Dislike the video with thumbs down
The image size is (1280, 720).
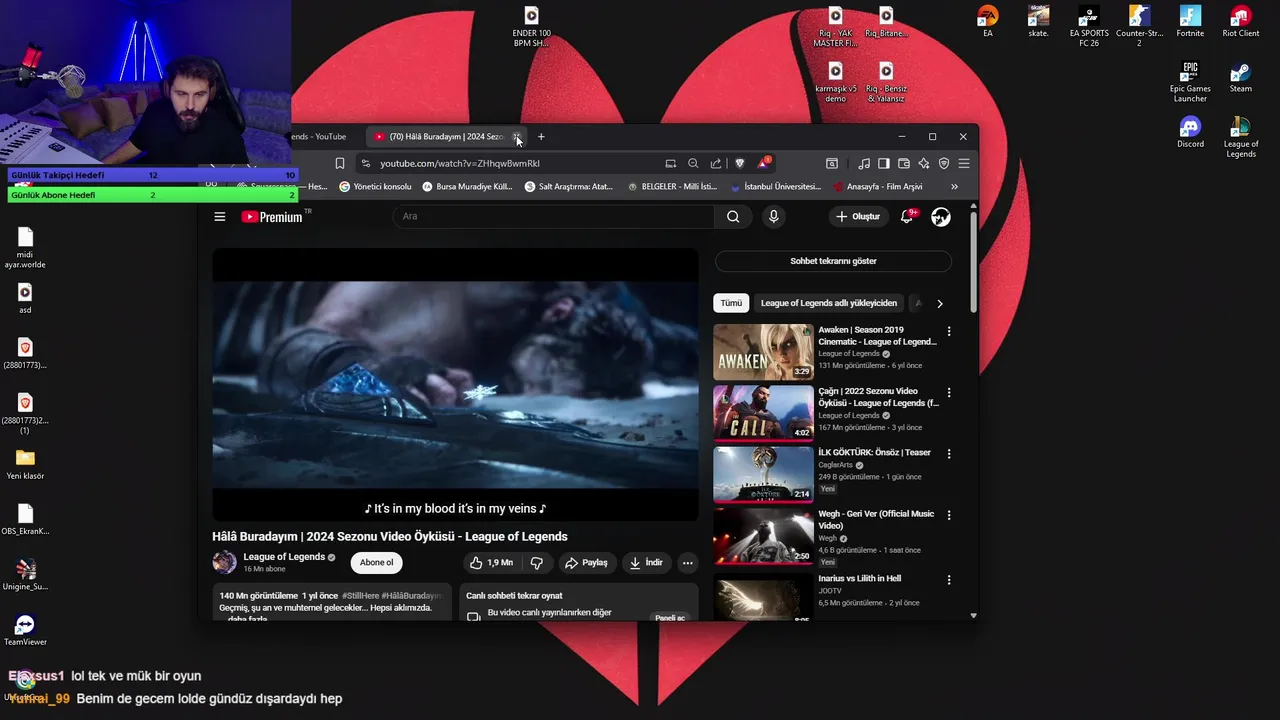pos(537,563)
